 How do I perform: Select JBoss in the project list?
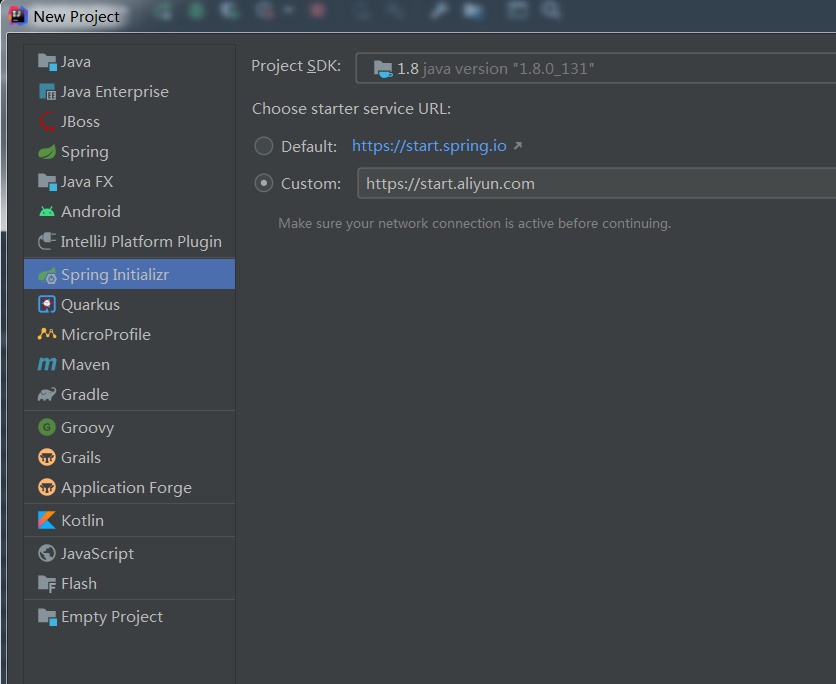click(130, 122)
